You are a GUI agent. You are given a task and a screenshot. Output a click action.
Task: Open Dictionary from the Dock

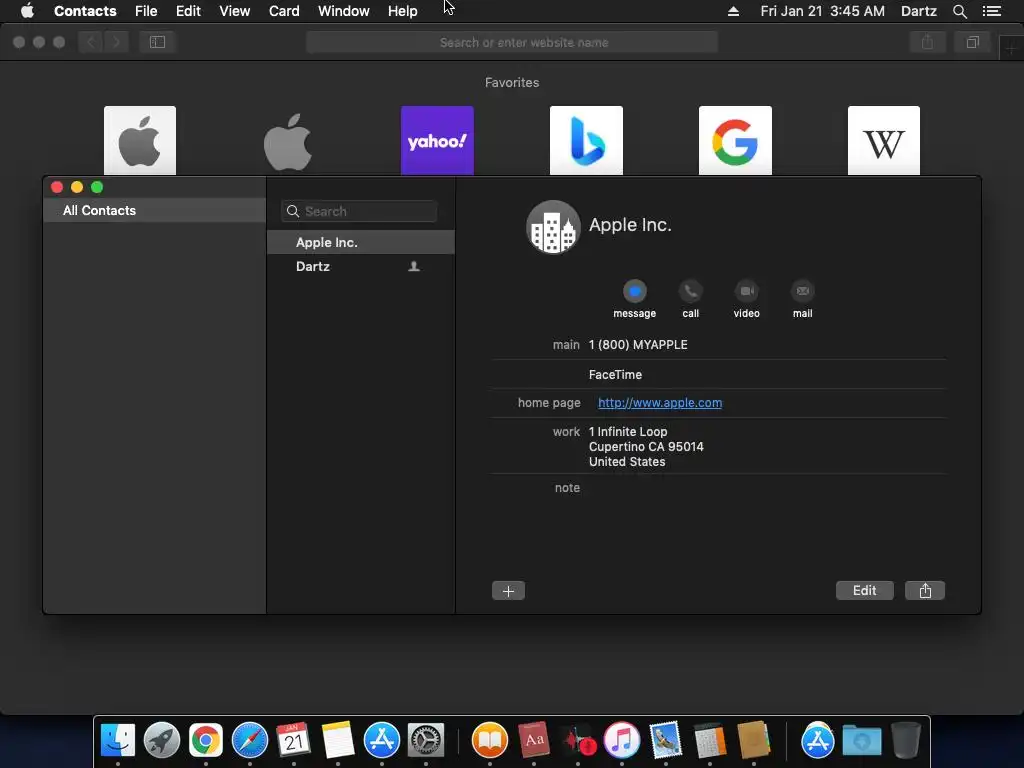(x=534, y=740)
